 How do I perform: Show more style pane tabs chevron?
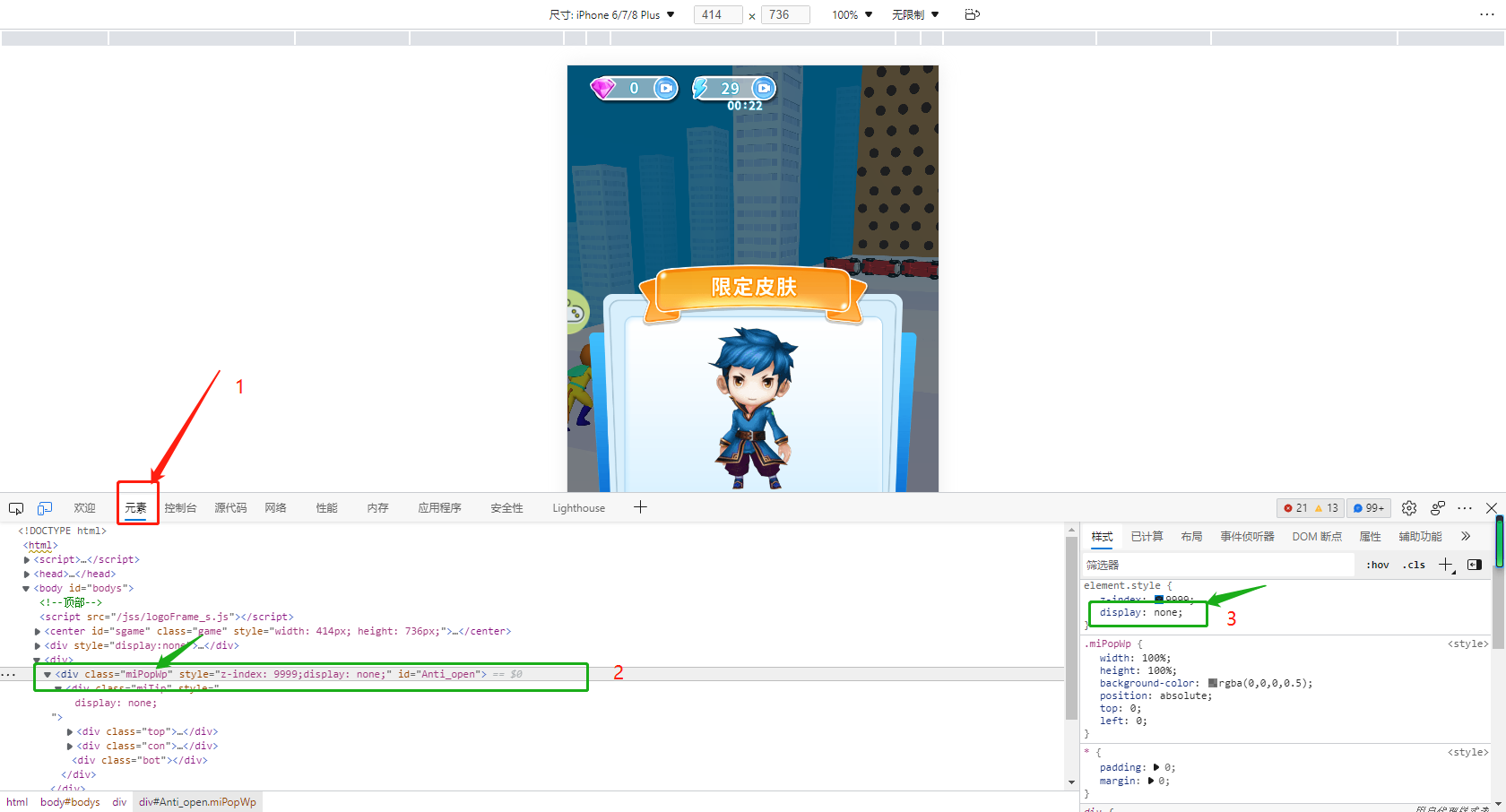pos(1466,536)
